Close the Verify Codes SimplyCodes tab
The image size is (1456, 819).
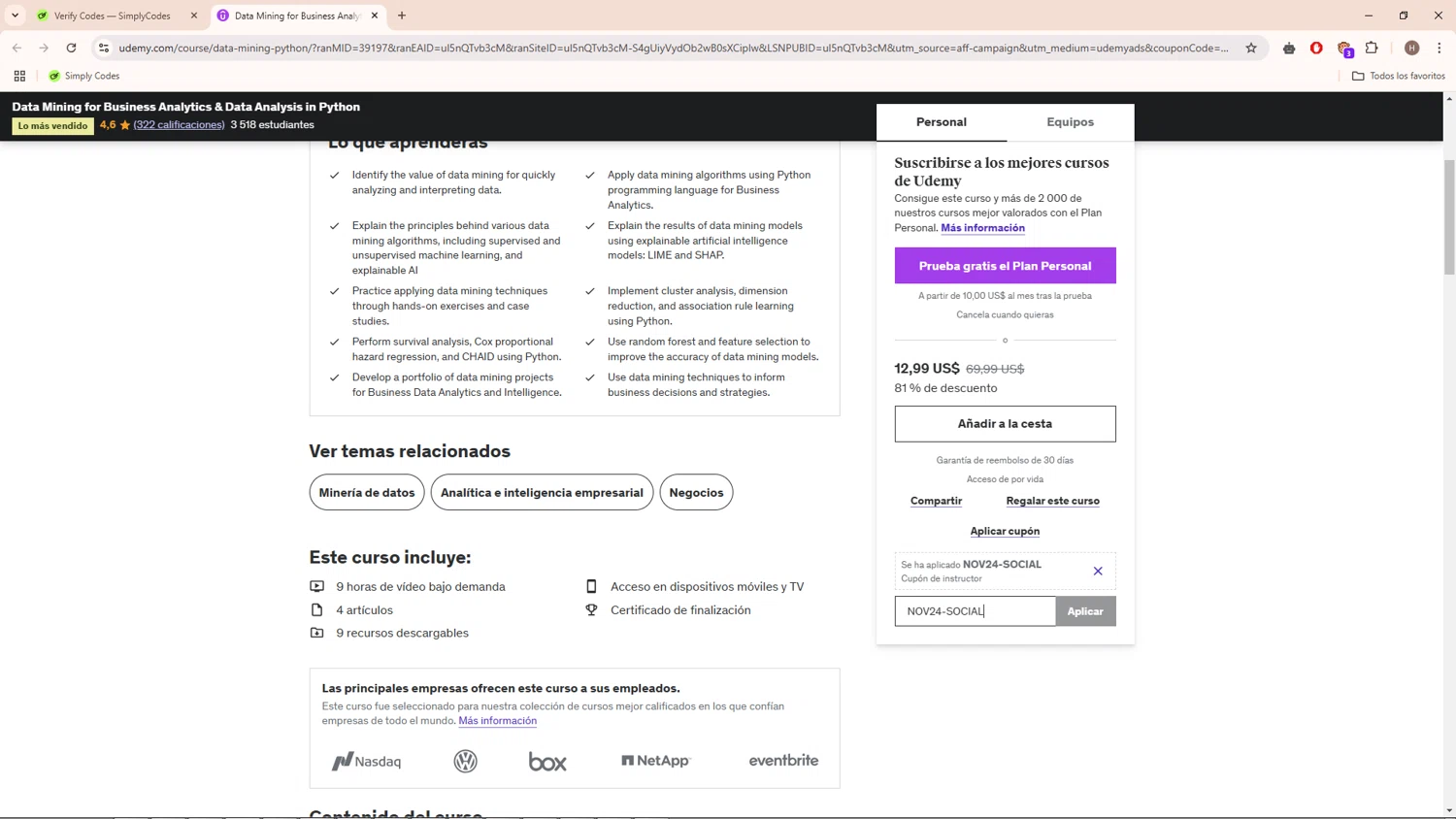pyautogui.click(x=194, y=16)
